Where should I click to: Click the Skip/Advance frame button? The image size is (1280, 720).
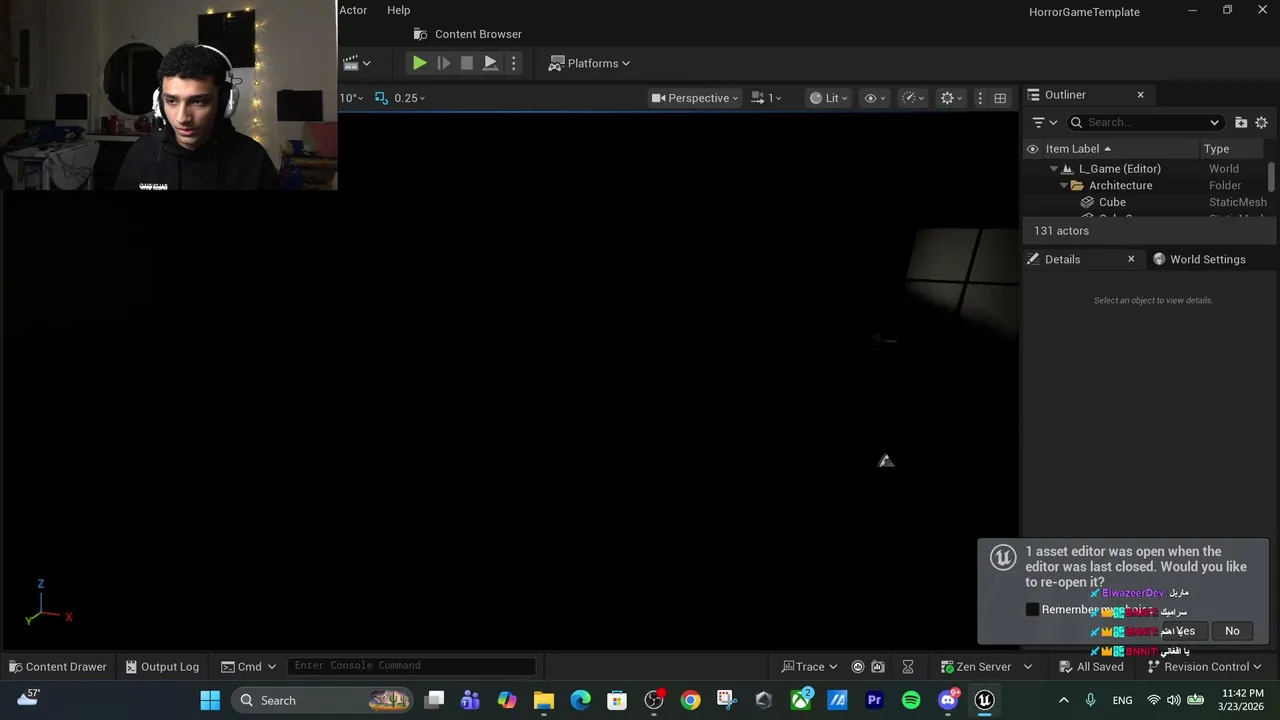pos(443,63)
